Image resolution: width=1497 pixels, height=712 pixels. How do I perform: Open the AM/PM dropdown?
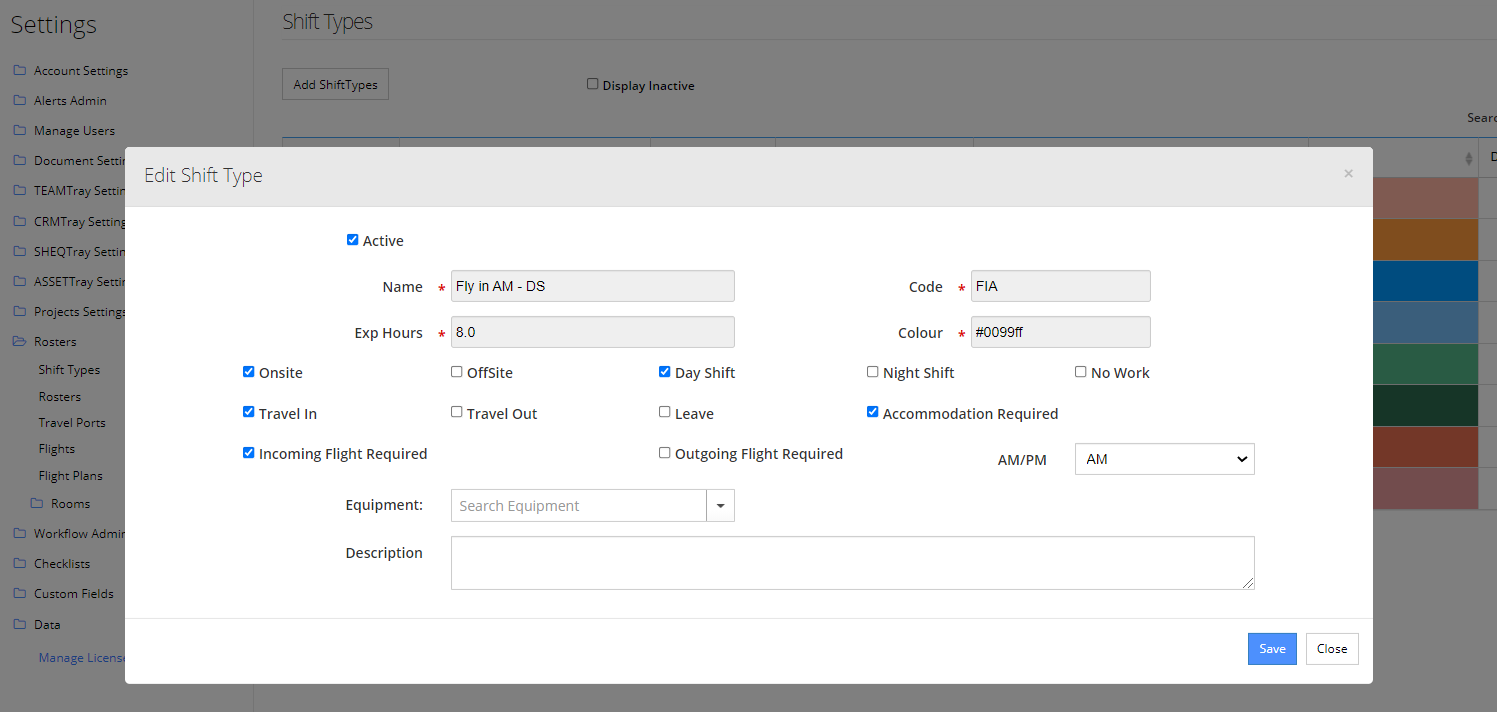pyautogui.click(x=1164, y=459)
